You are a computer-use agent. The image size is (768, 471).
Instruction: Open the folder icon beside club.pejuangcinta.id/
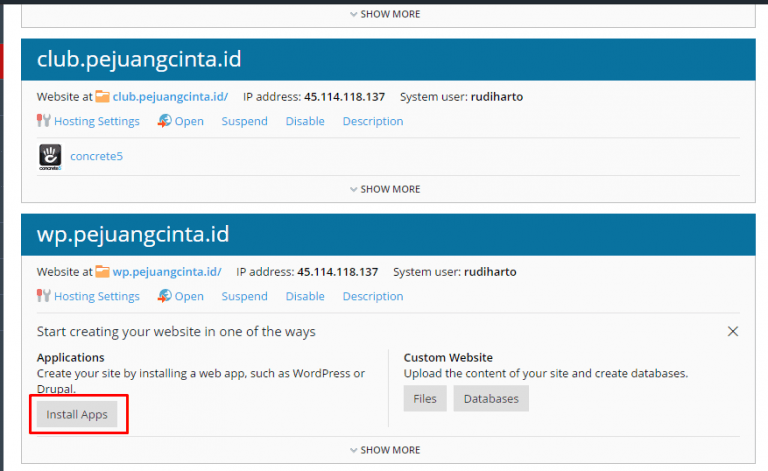[x=102, y=96]
